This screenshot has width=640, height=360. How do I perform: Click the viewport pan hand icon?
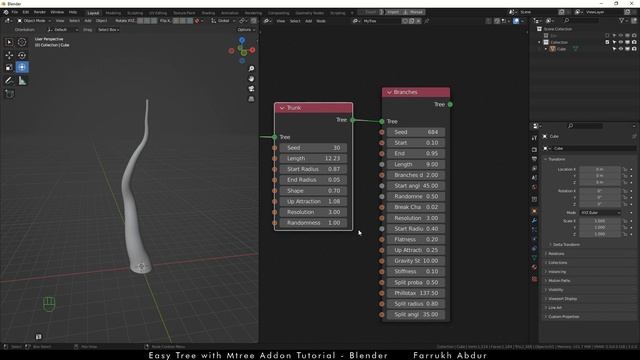point(251,78)
